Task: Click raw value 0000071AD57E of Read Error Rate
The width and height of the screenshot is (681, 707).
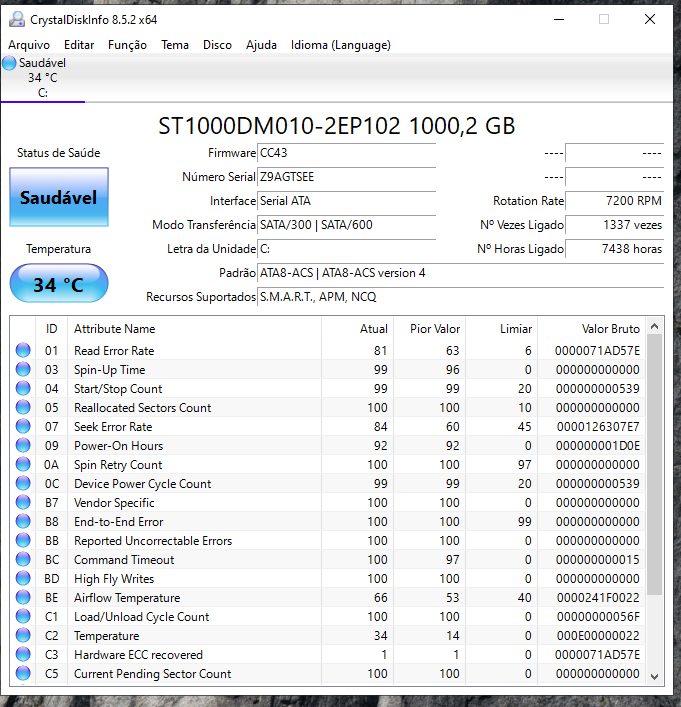Action: [x=597, y=351]
